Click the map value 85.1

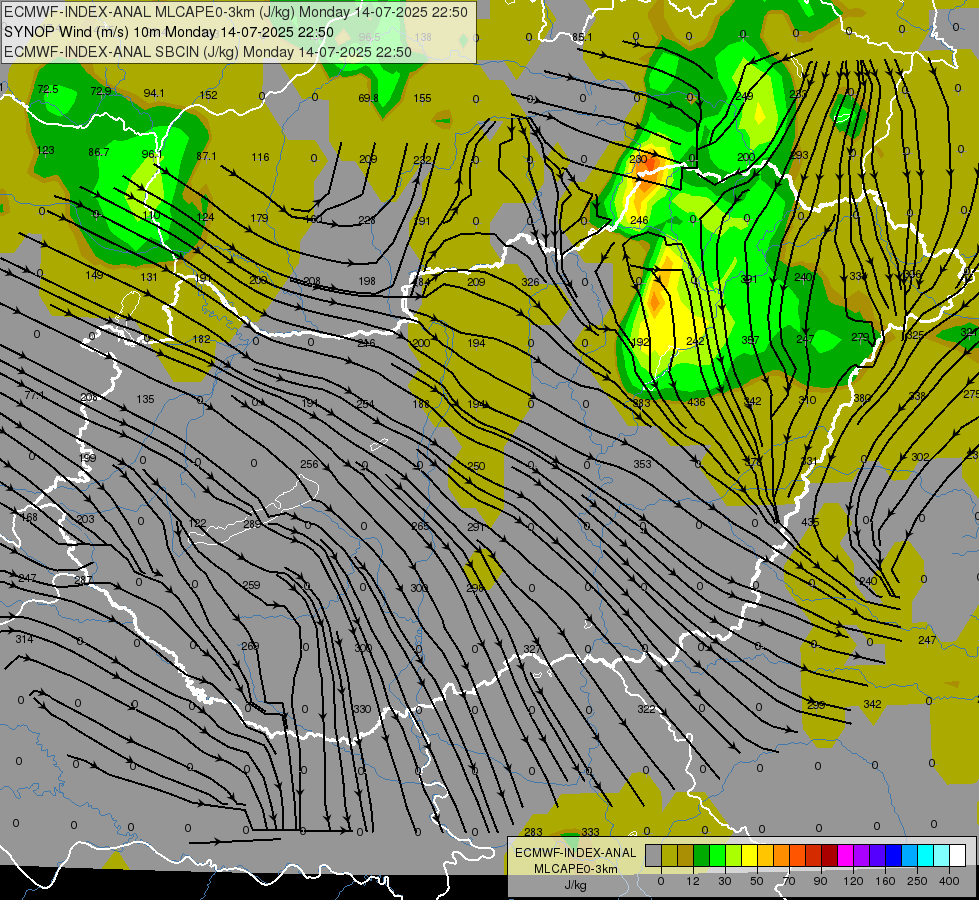coord(582,37)
